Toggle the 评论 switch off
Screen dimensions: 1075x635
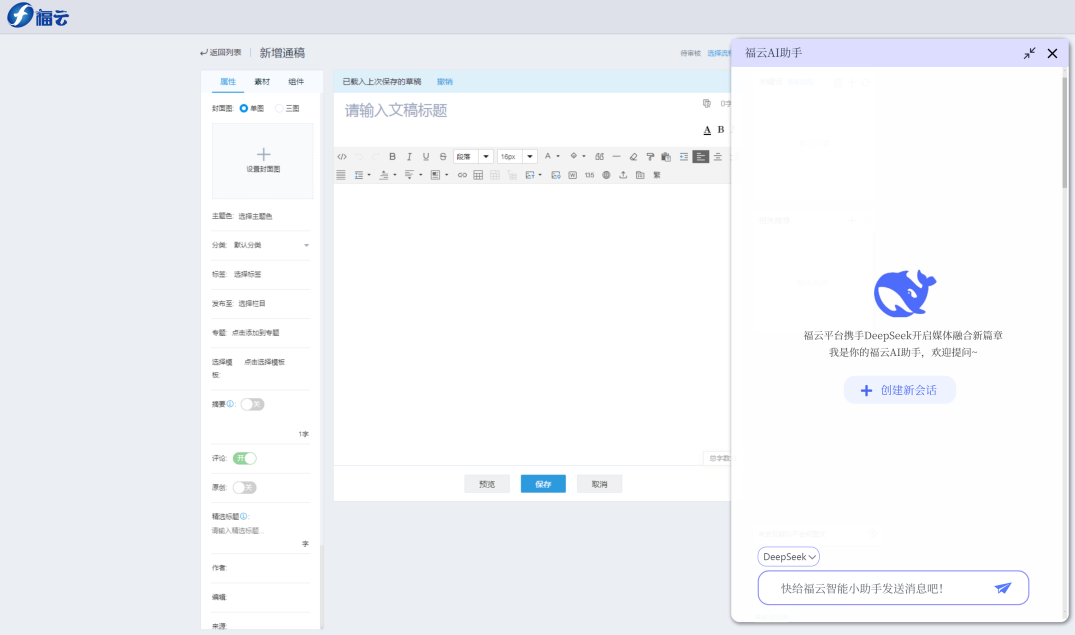pos(244,458)
